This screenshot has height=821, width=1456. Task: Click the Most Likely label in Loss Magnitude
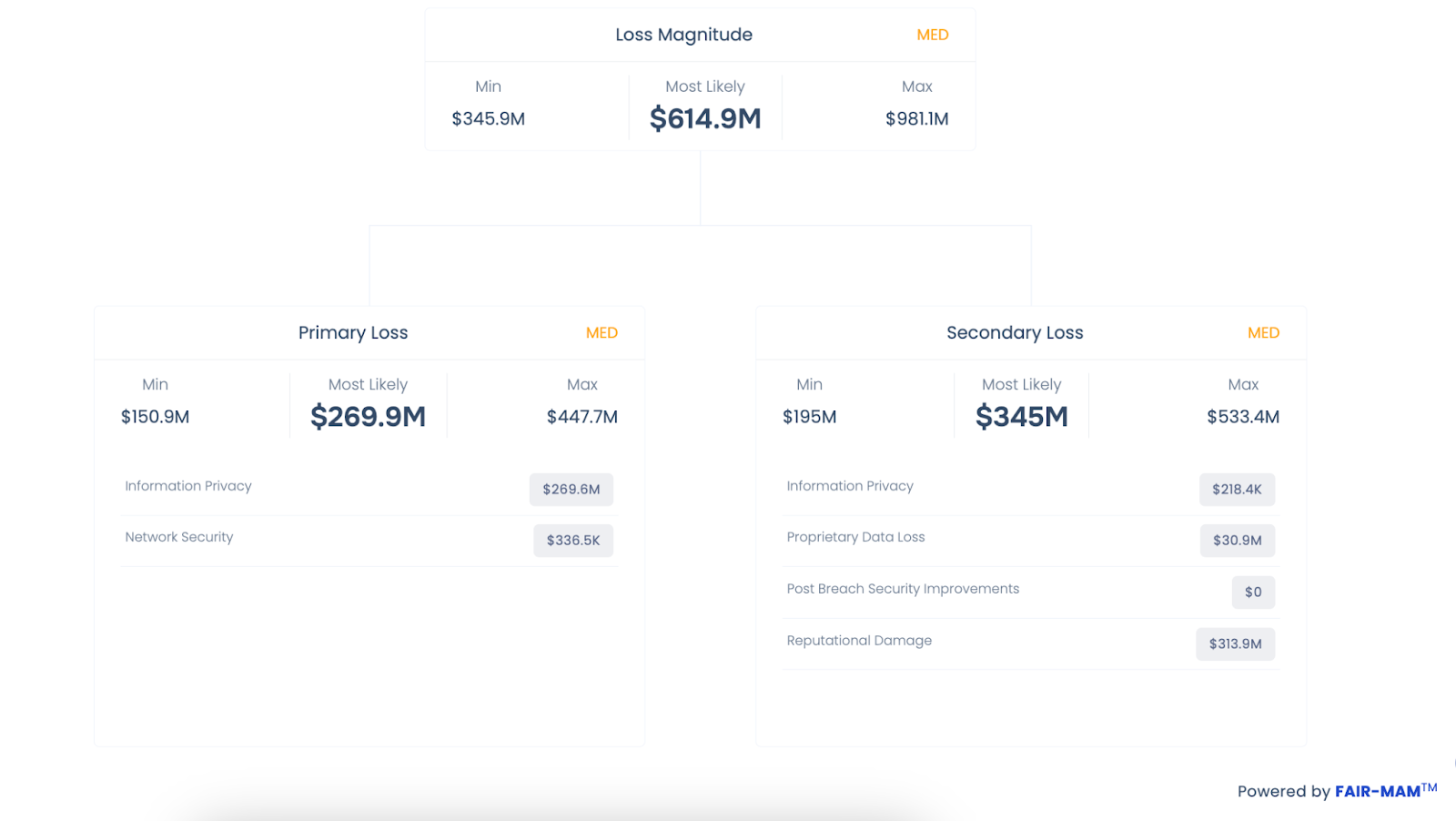705,86
